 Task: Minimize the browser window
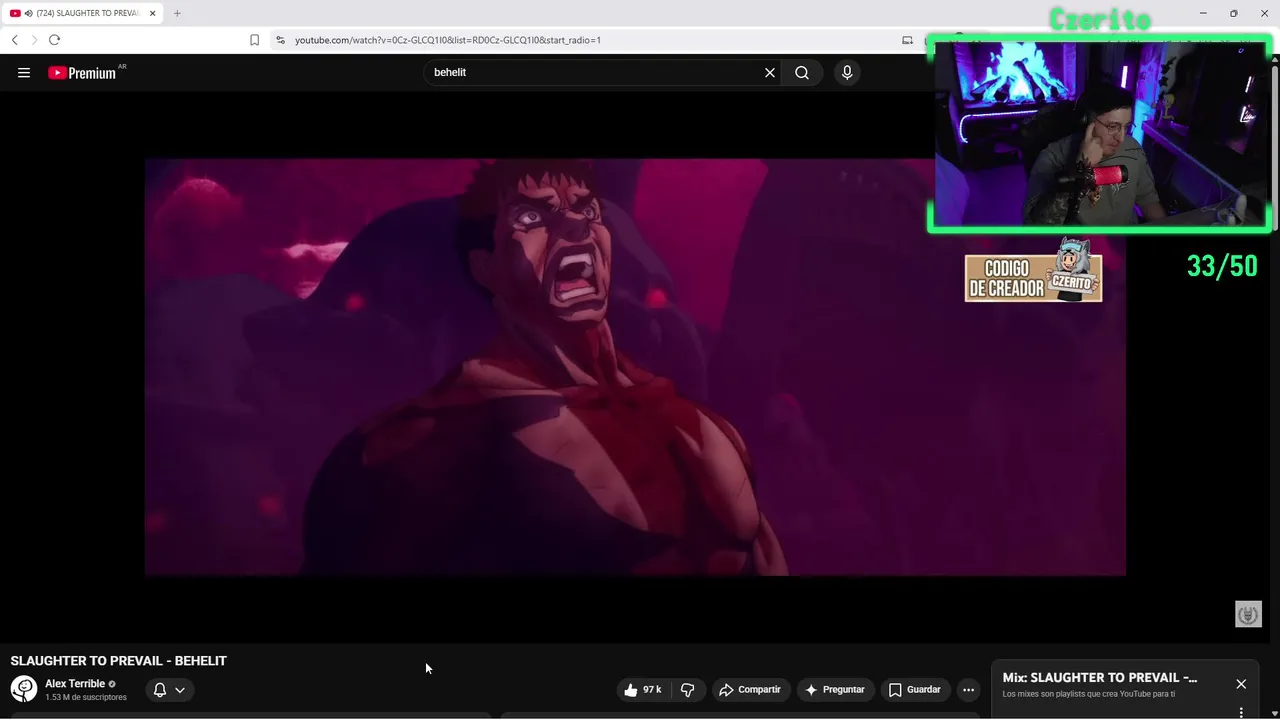point(1203,13)
